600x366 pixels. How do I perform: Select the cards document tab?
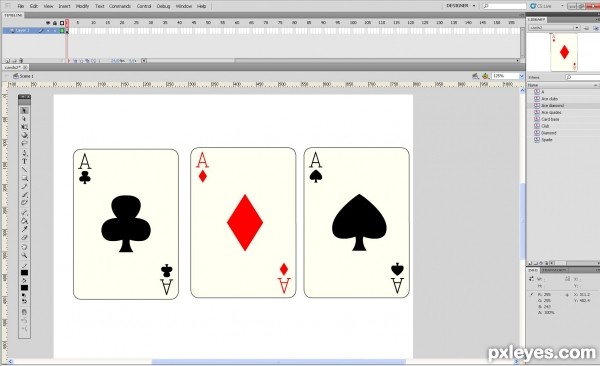click(15, 67)
